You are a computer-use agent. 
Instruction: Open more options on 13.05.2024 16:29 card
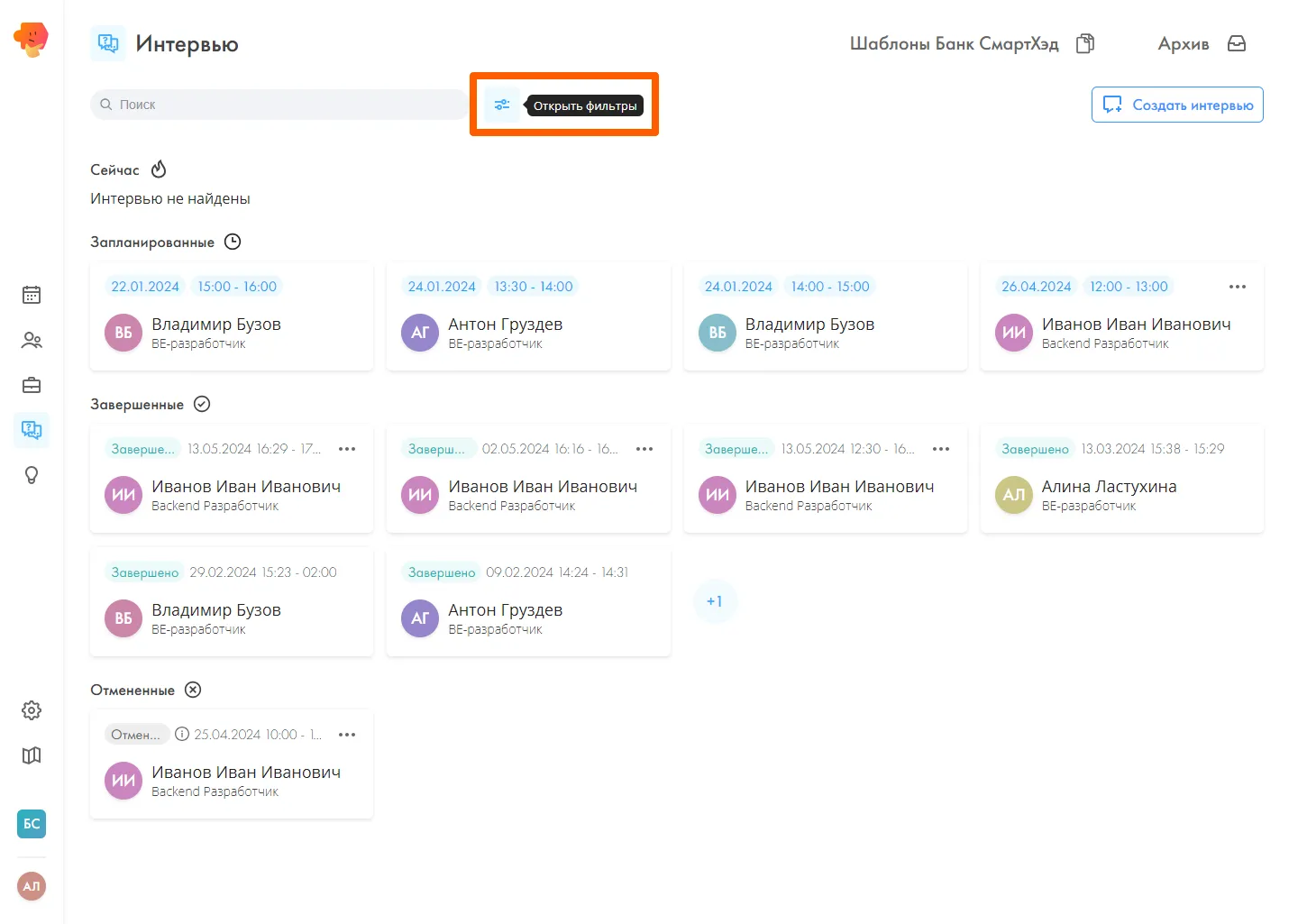click(x=347, y=449)
